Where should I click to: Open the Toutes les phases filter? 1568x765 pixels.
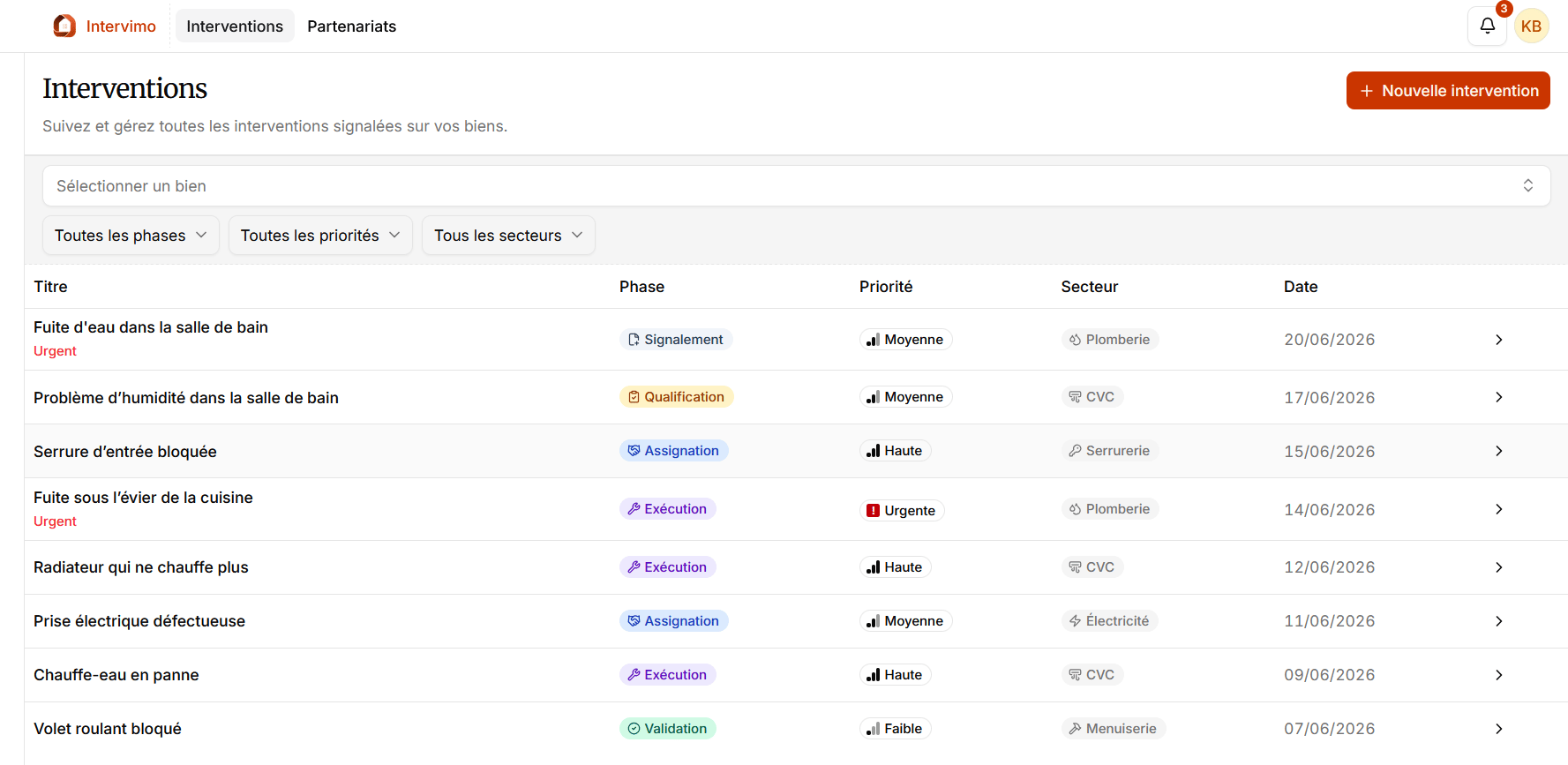click(131, 236)
